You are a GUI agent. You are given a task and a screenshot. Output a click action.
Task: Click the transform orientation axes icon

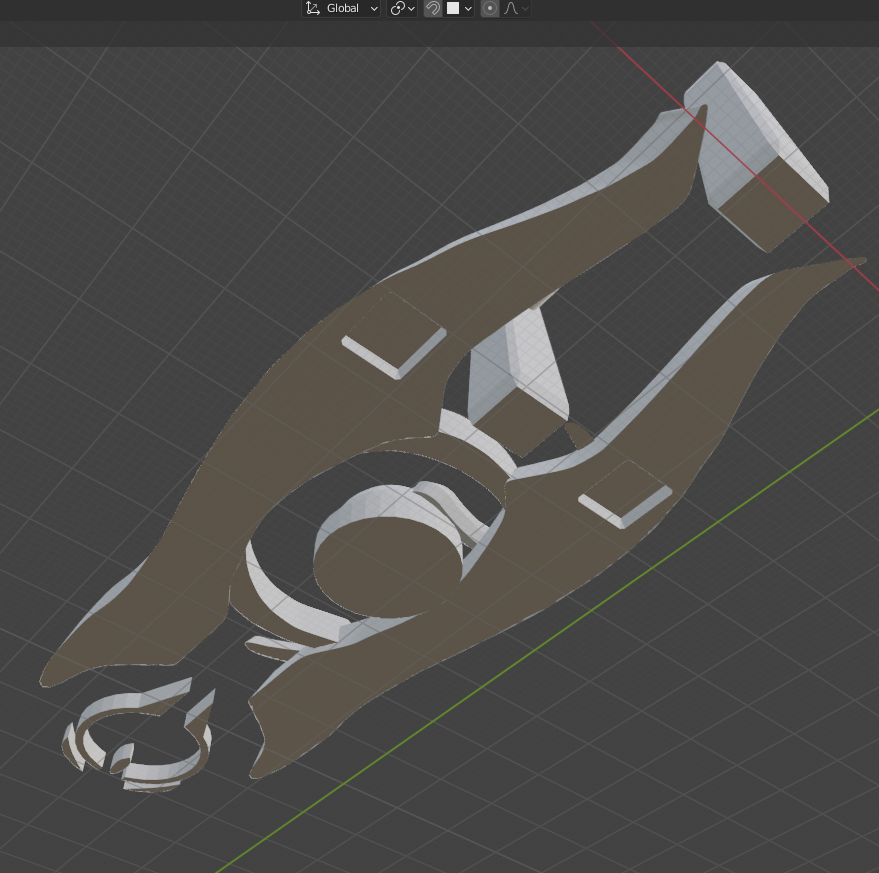tap(312, 8)
